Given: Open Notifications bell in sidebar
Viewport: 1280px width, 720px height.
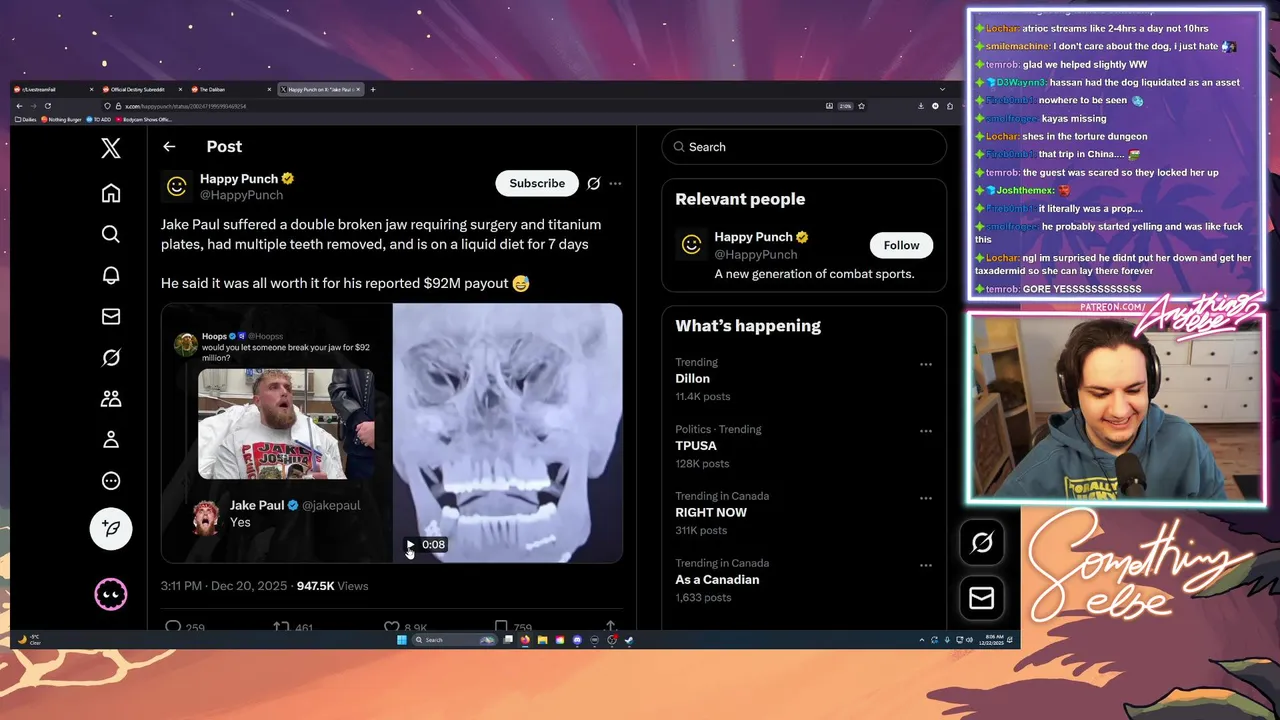Looking at the screenshot, I should [x=111, y=275].
